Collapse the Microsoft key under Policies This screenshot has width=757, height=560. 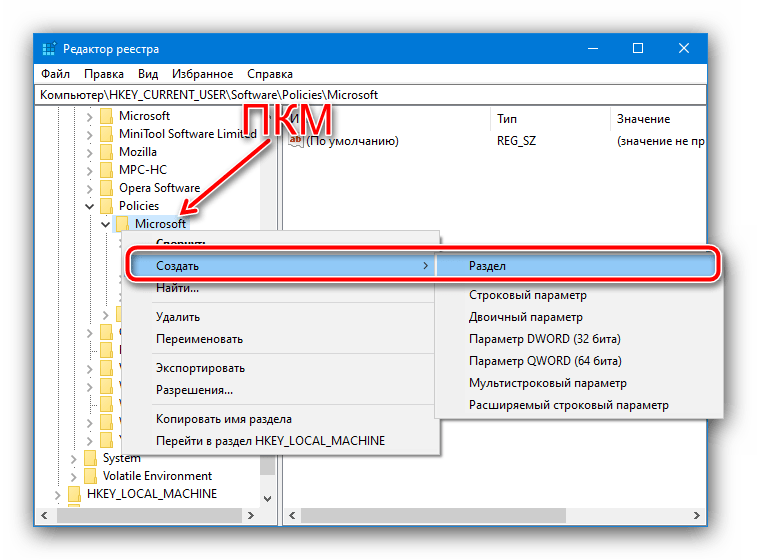pos(106,224)
